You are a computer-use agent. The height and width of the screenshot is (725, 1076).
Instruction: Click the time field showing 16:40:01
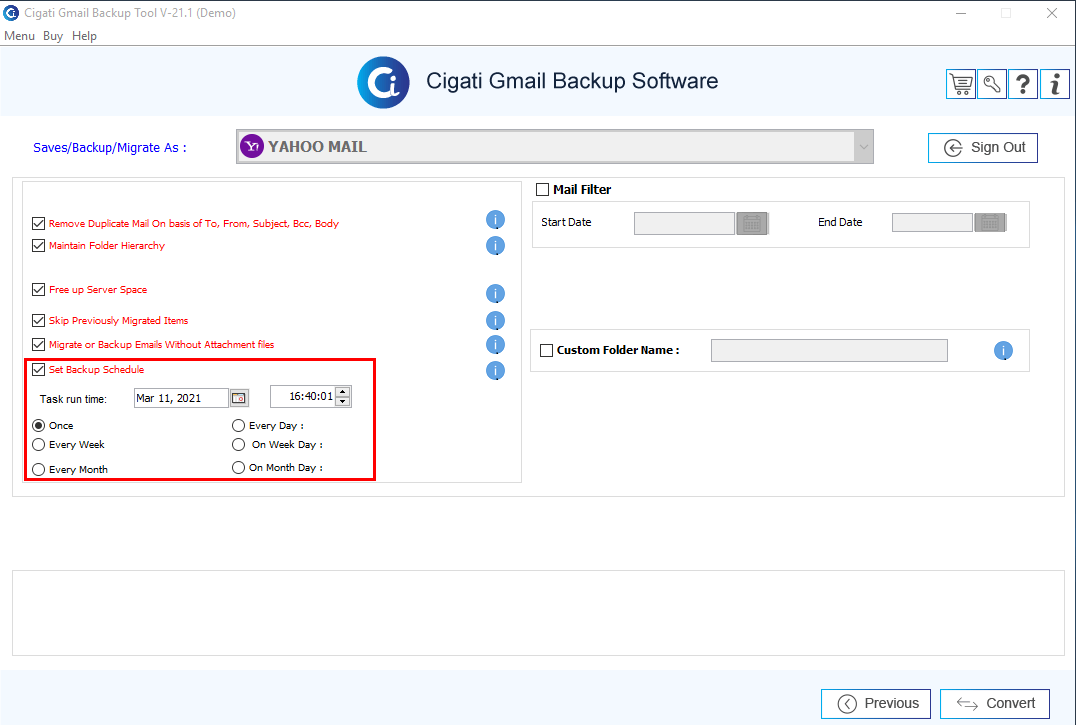tap(303, 396)
